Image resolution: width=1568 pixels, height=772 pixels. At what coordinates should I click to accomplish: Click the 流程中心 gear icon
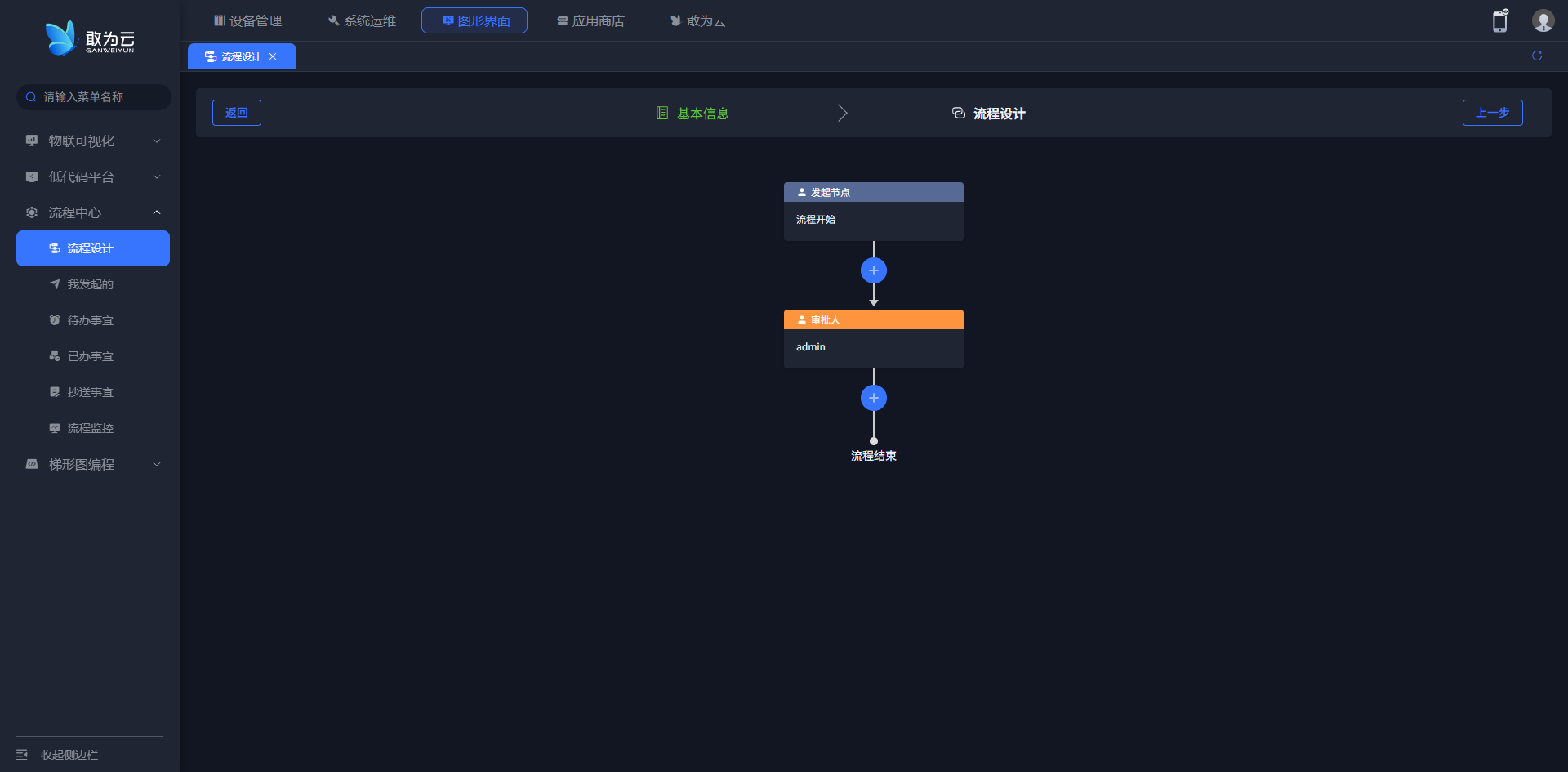click(x=32, y=212)
